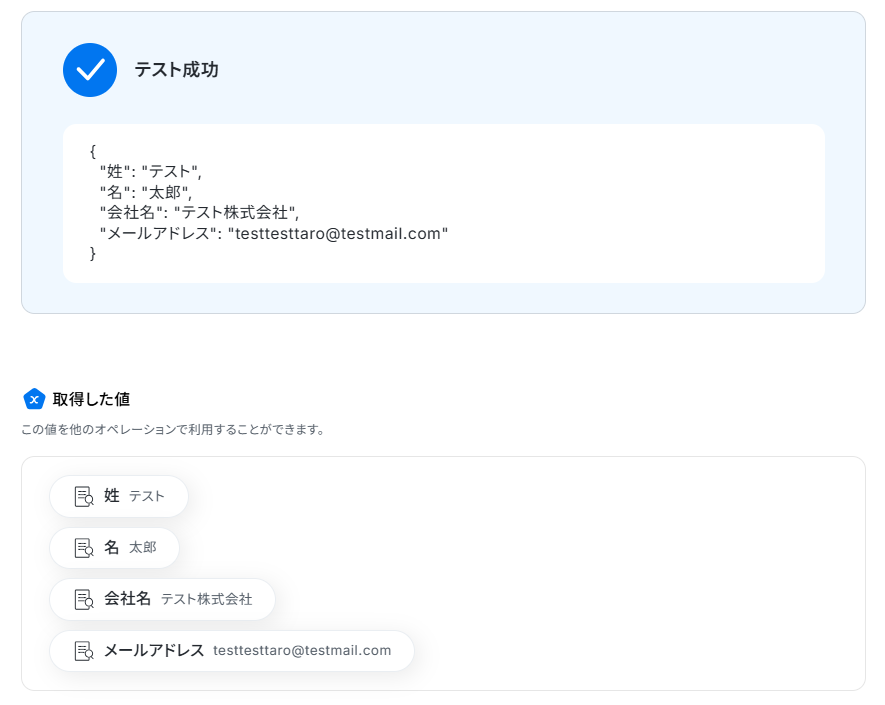Image resolution: width=885 pixels, height=705 pixels.
Task: Click the document icon in the 会社名 chip
Action: (x=84, y=599)
